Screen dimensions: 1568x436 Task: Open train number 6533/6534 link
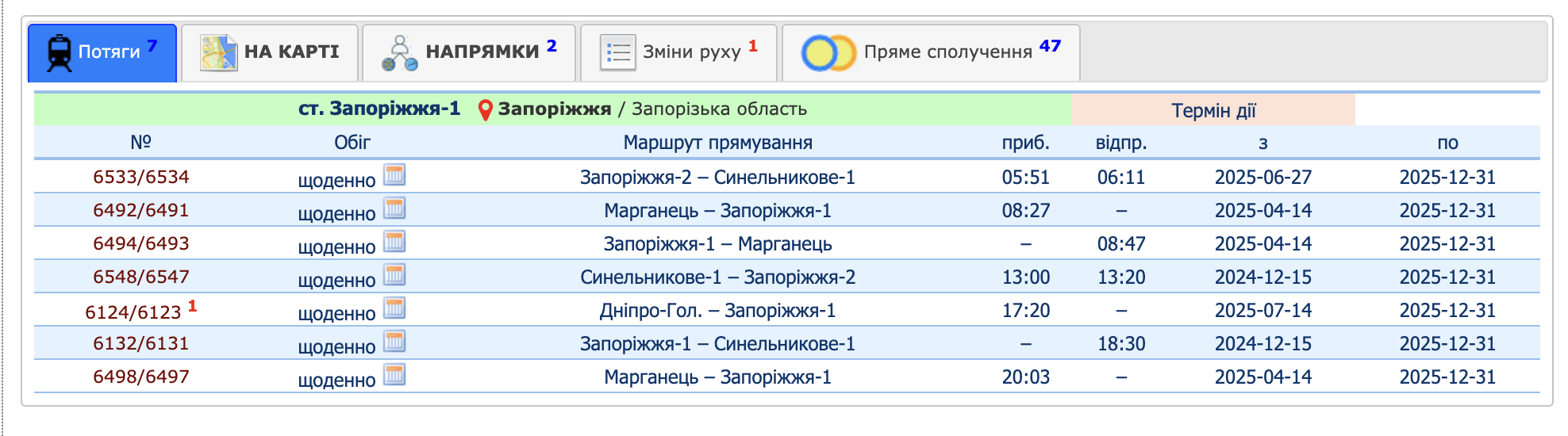141,177
